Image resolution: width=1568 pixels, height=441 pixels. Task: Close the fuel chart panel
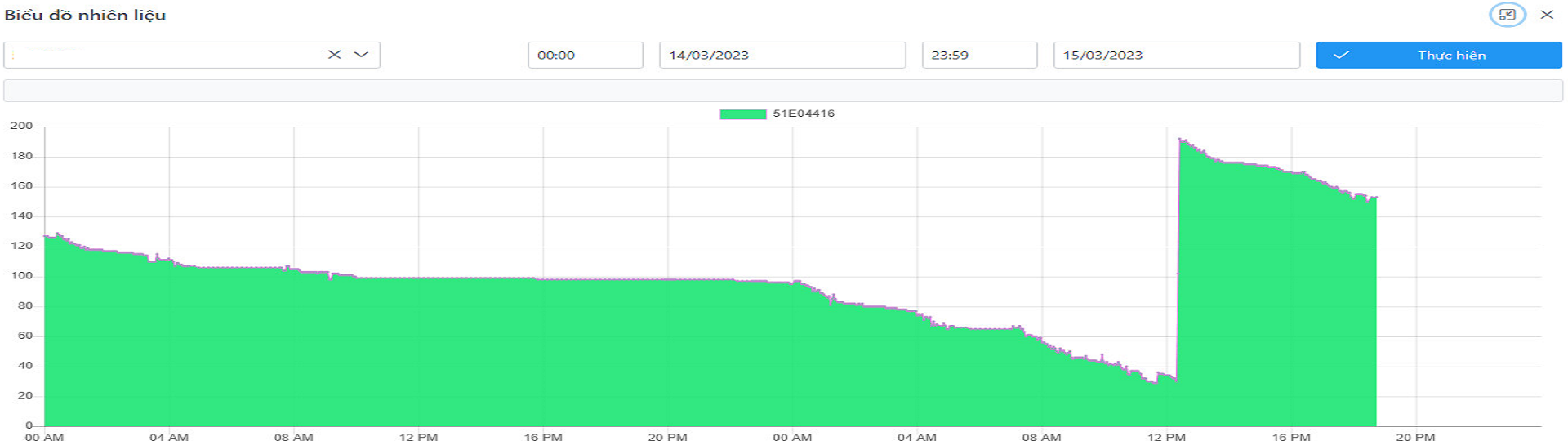coord(1547,15)
